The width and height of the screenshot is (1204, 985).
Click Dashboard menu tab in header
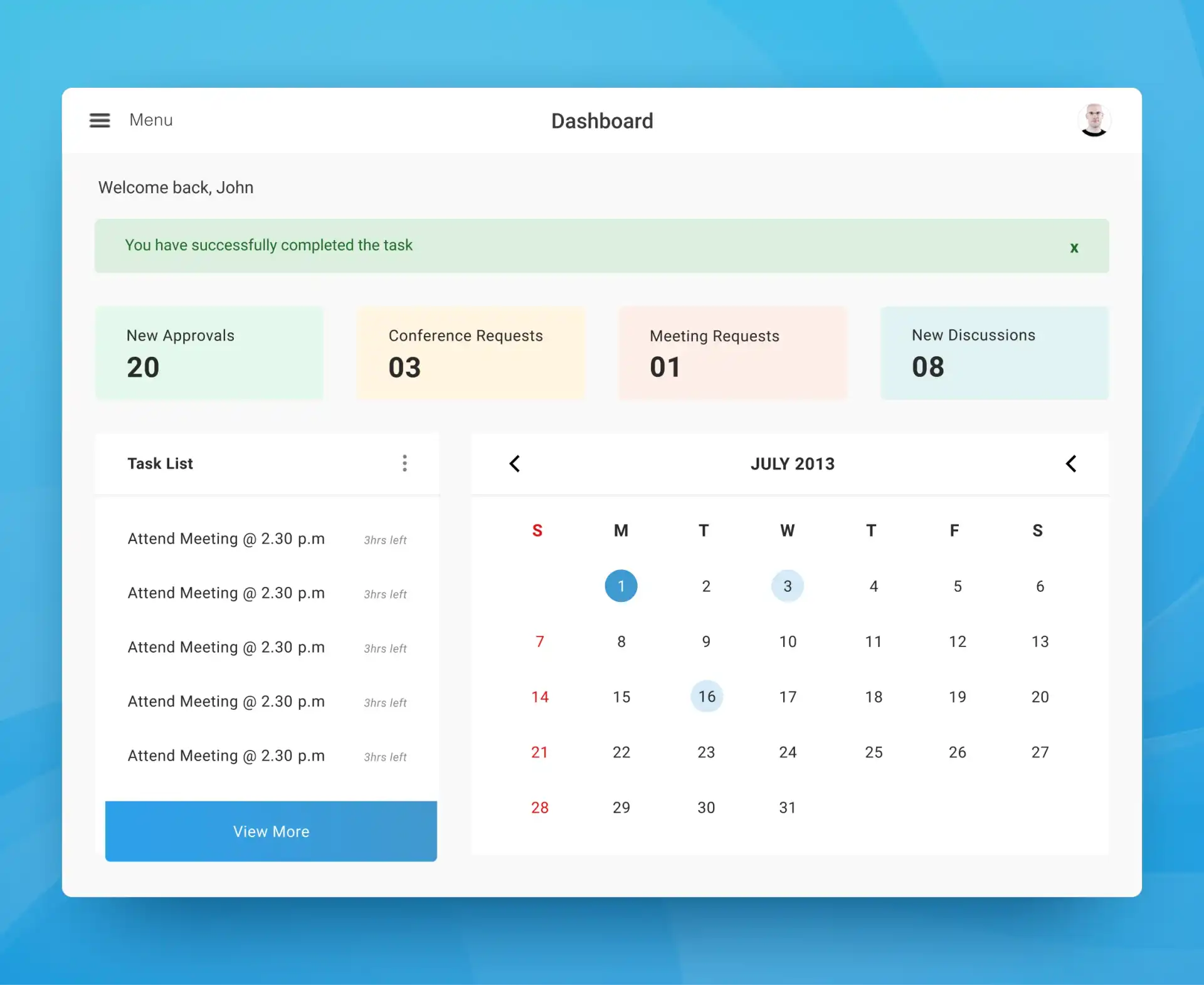pyautogui.click(x=602, y=120)
